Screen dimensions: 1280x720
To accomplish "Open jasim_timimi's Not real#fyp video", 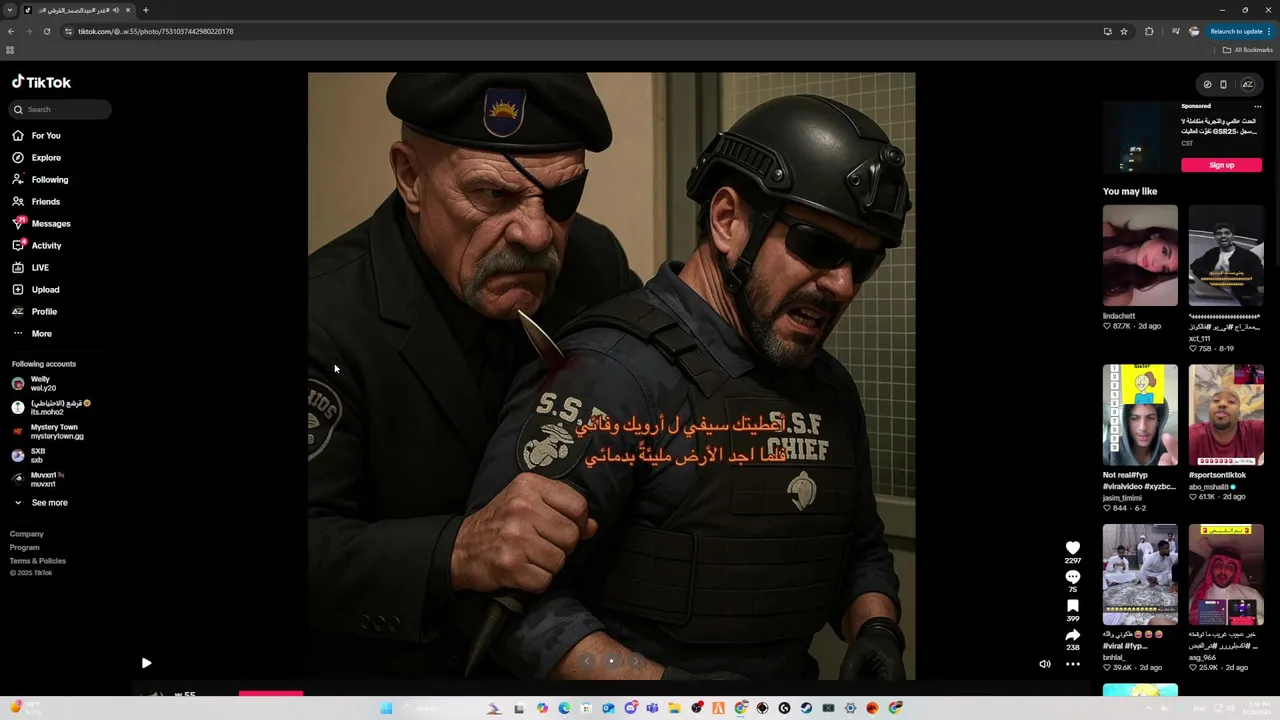I will pyautogui.click(x=1140, y=415).
